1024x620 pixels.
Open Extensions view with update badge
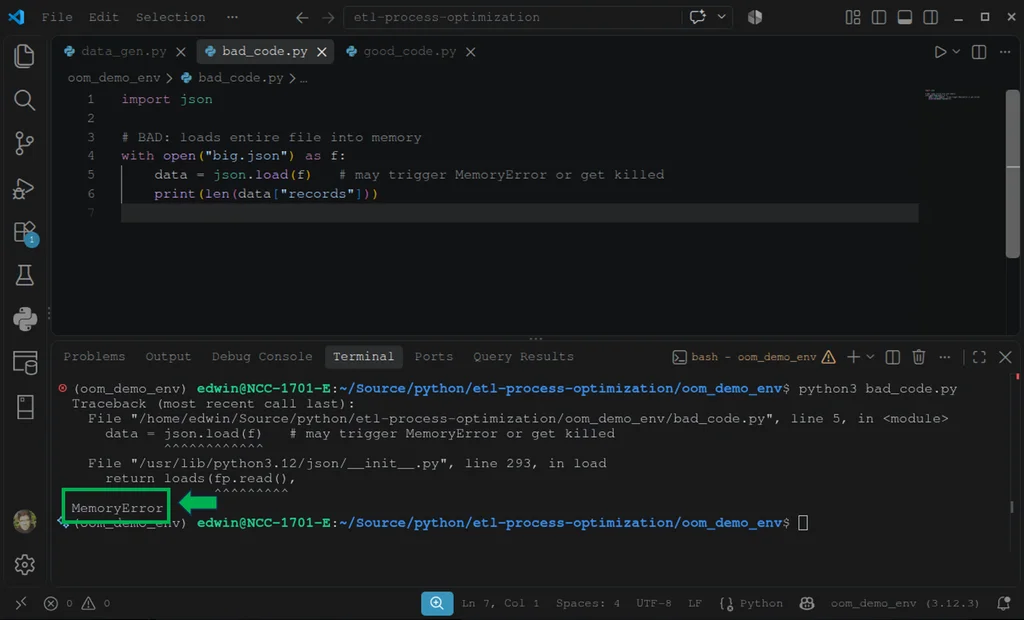(25, 233)
